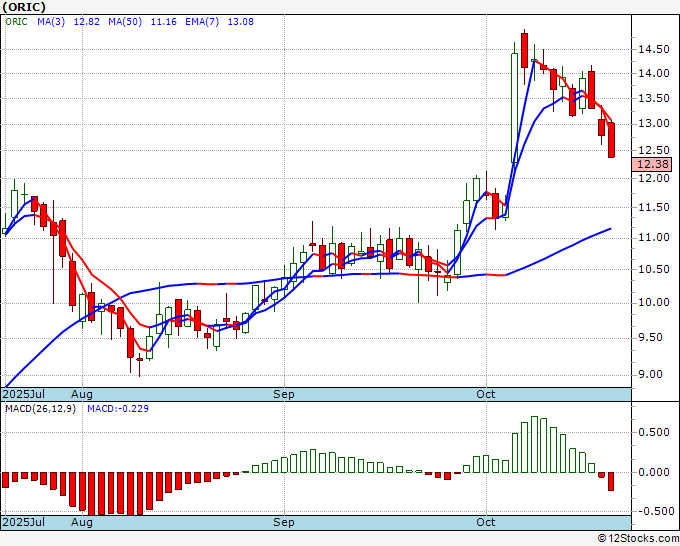Click the current price tag 12.38
The height and width of the screenshot is (546, 680).
[x=654, y=164]
